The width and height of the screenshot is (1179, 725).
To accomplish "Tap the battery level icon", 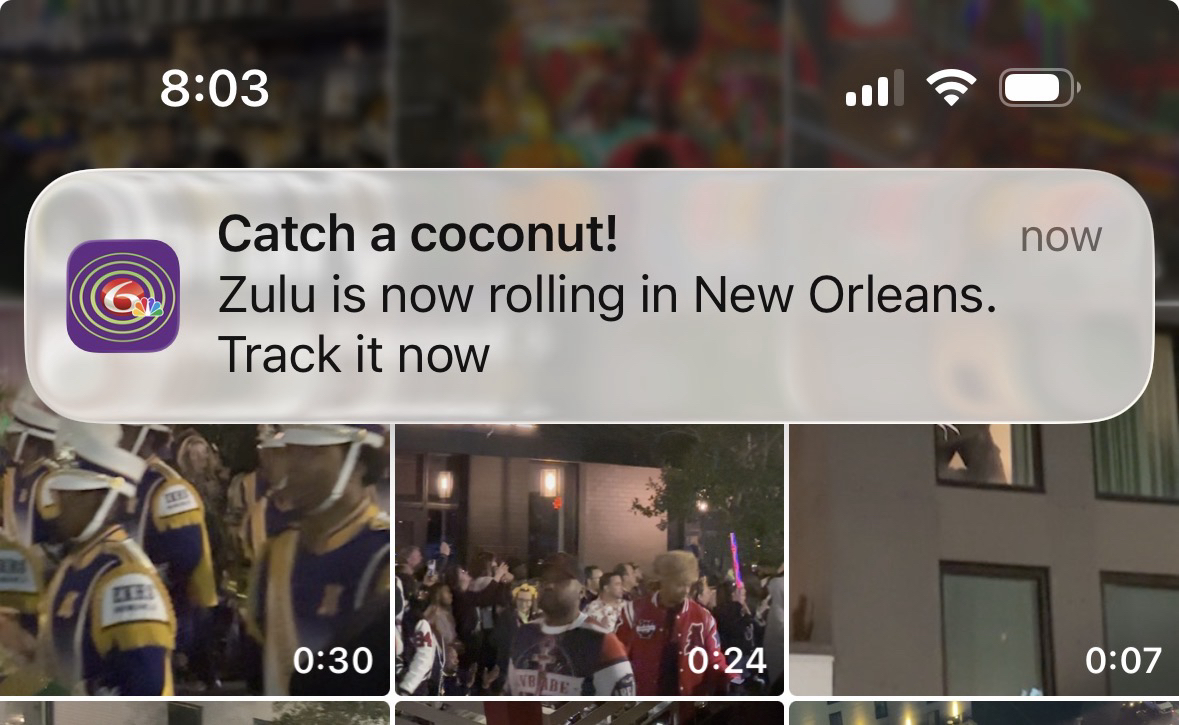I will pyautogui.click(x=1040, y=88).
